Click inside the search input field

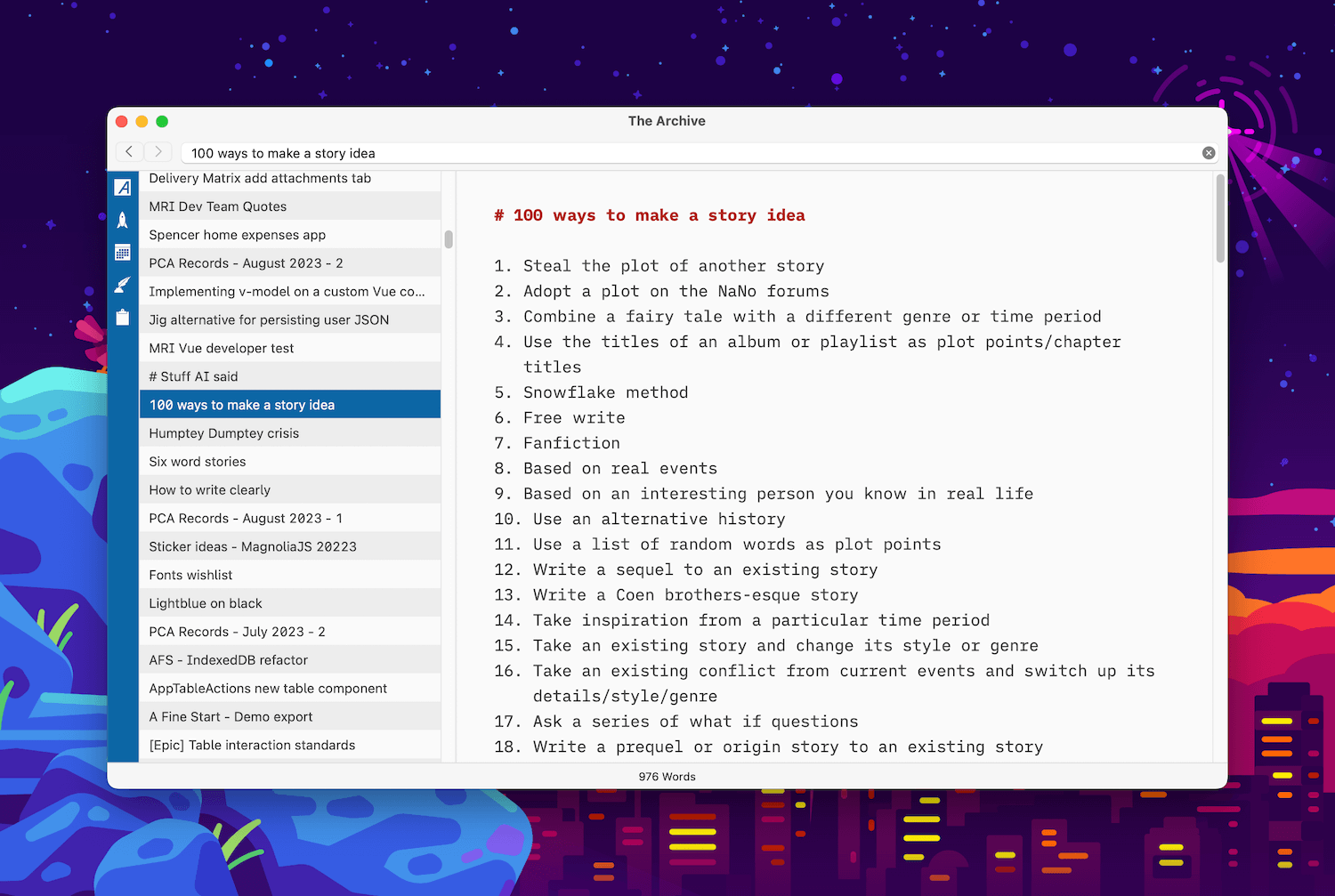pyautogui.click(x=623, y=152)
